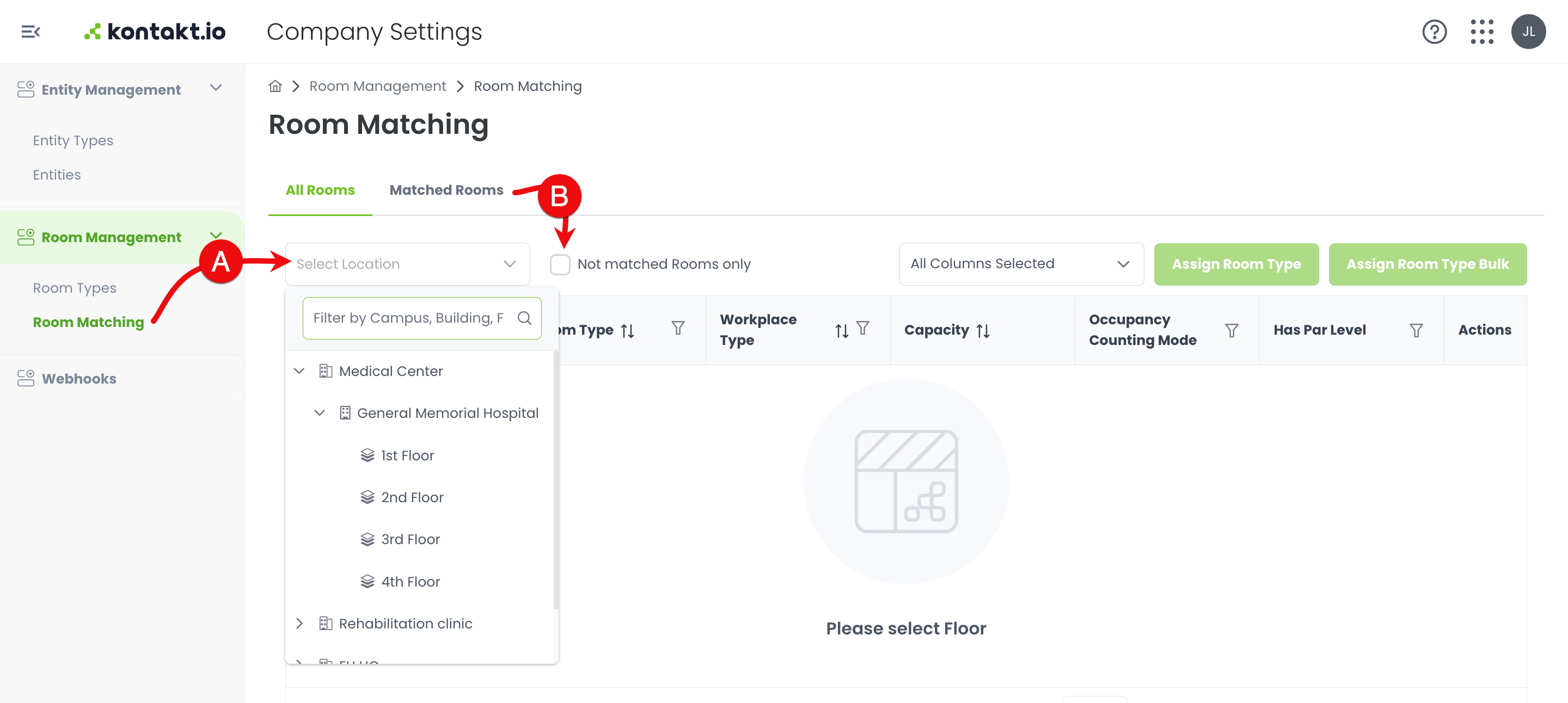Open Room Types in the sidebar

coord(74,288)
